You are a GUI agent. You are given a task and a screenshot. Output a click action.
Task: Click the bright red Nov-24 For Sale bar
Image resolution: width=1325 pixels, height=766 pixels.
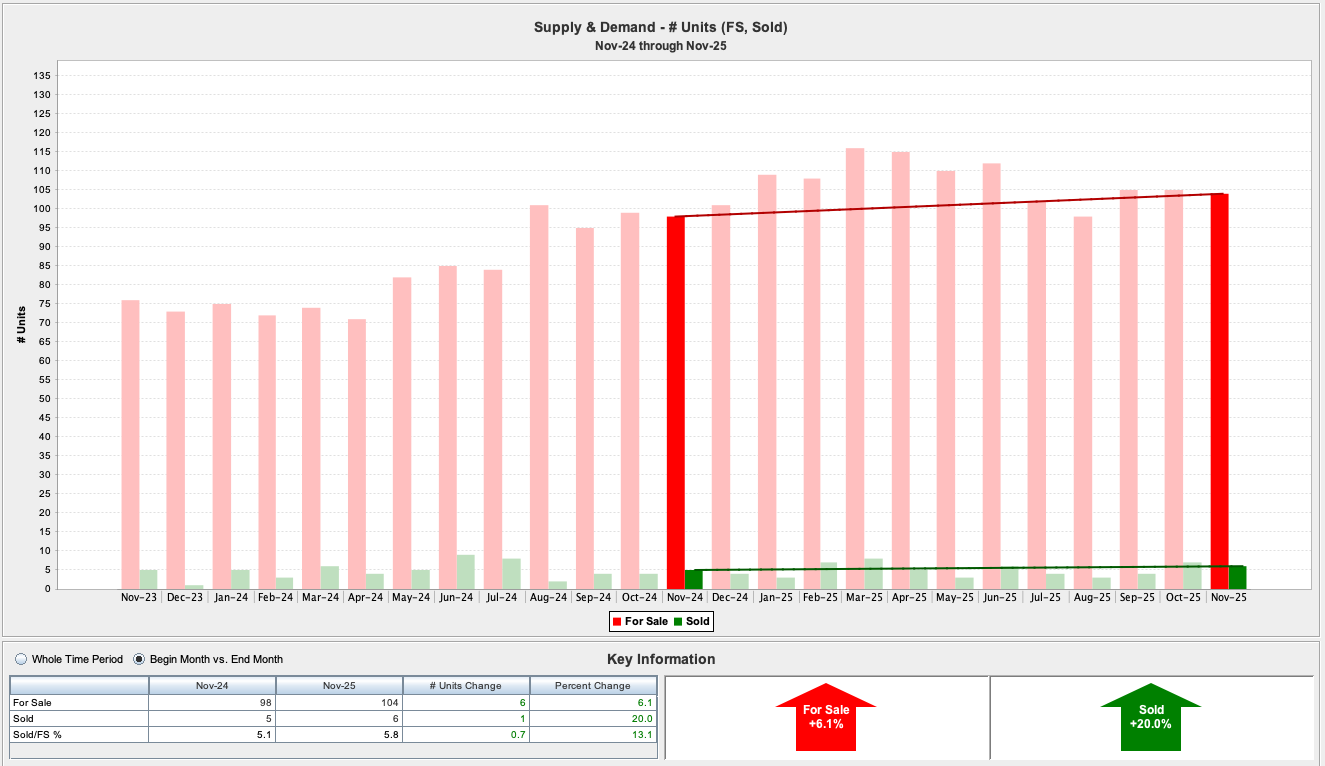click(676, 402)
